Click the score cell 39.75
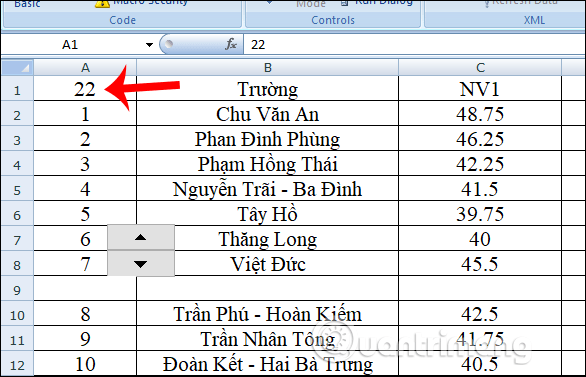 480,214
